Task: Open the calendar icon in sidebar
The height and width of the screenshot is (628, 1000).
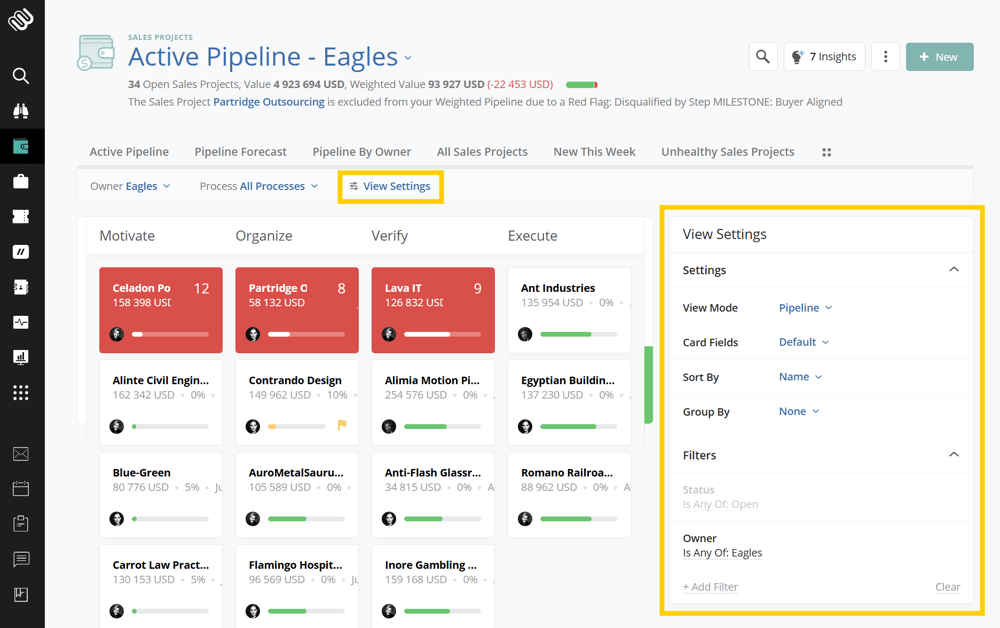Action: (21, 489)
